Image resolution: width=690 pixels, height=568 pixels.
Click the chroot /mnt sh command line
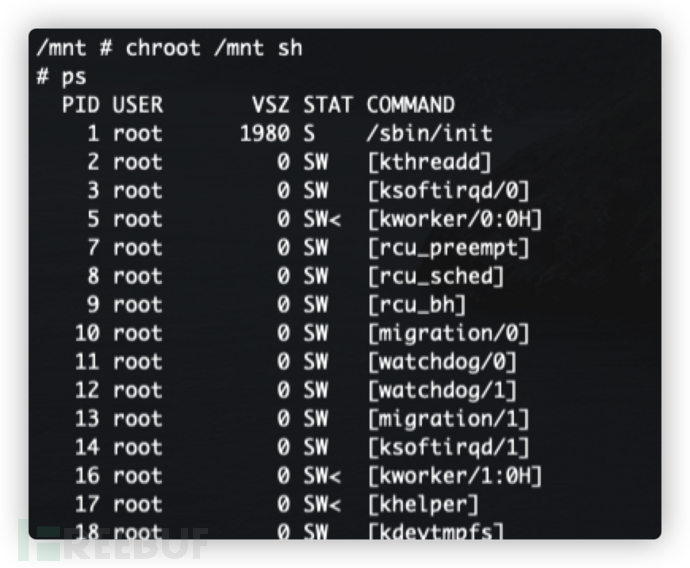pos(170,48)
